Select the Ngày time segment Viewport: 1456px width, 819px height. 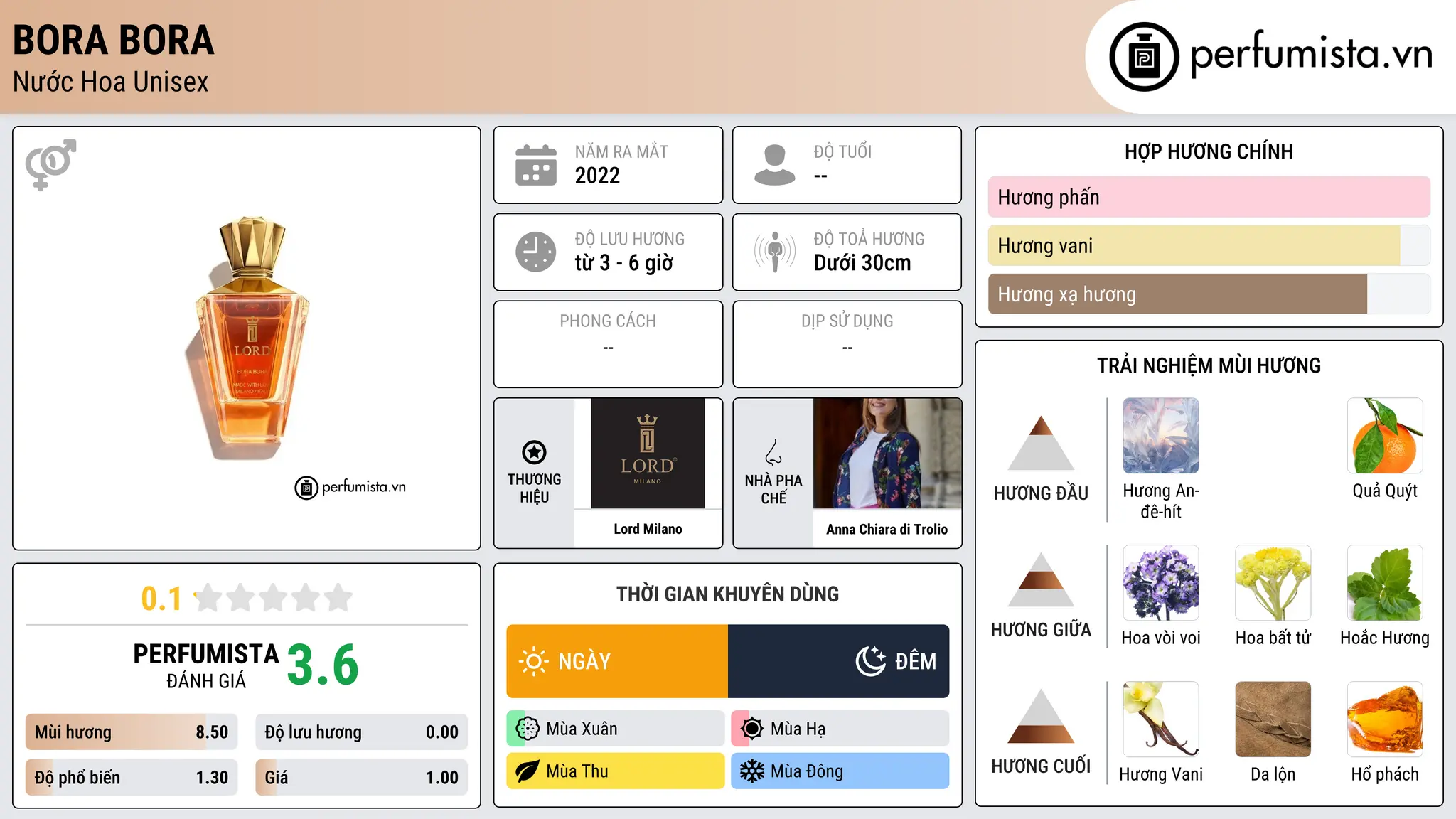click(617, 661)
